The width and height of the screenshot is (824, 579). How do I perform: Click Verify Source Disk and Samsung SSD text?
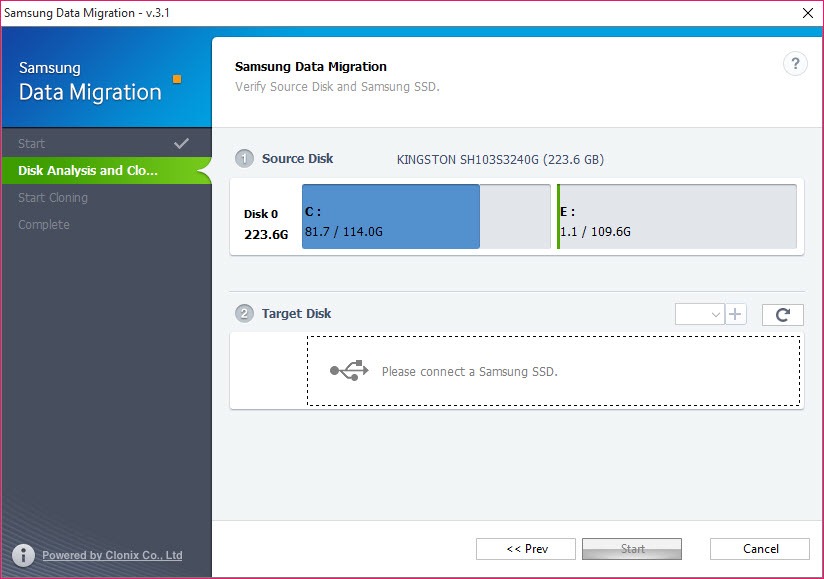click(337, 87)
